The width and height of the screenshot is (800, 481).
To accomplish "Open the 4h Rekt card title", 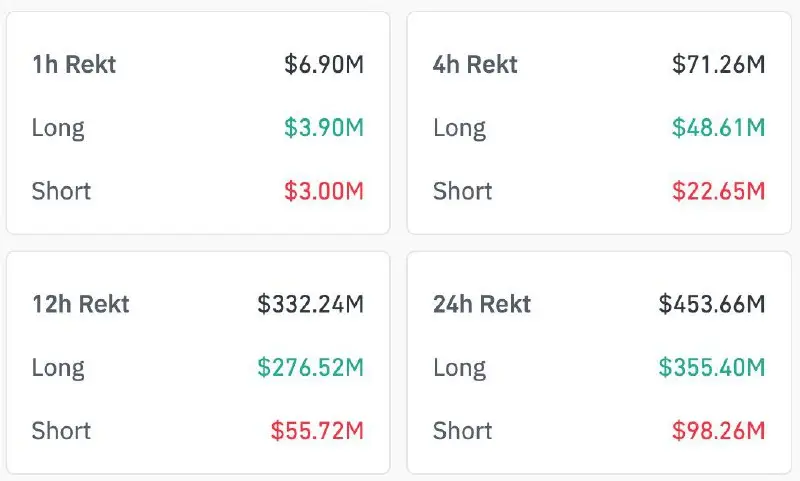I will pyautogui.click(x=476, y=65).
